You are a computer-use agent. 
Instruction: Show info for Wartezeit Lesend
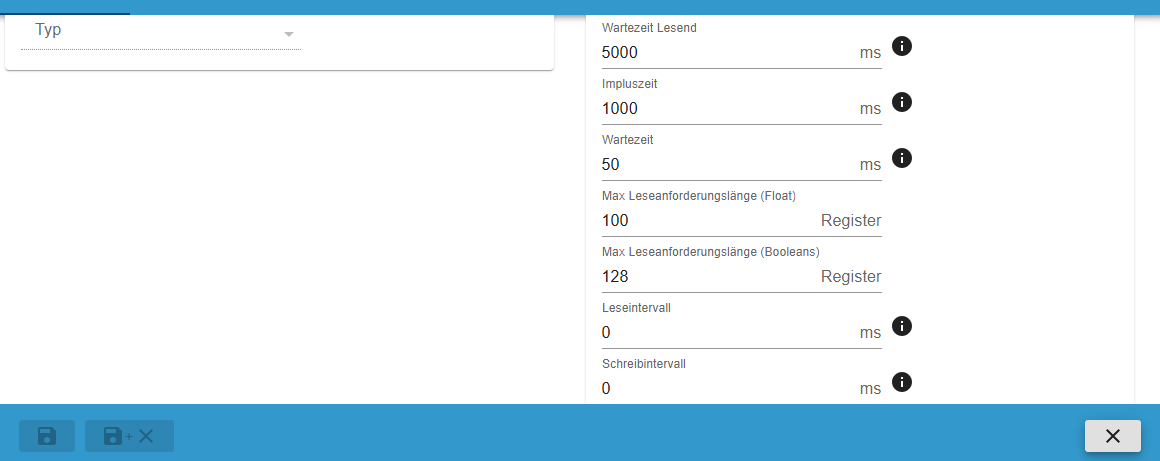click(901, 46)
